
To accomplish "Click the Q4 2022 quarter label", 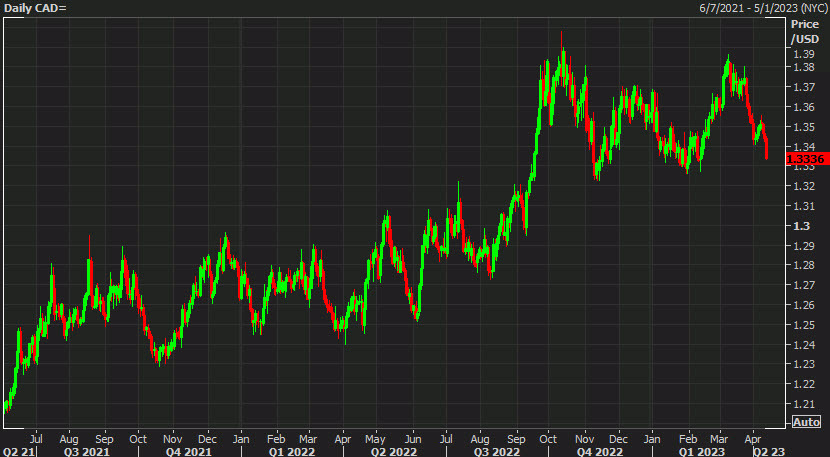I will (x=599, y=452).
